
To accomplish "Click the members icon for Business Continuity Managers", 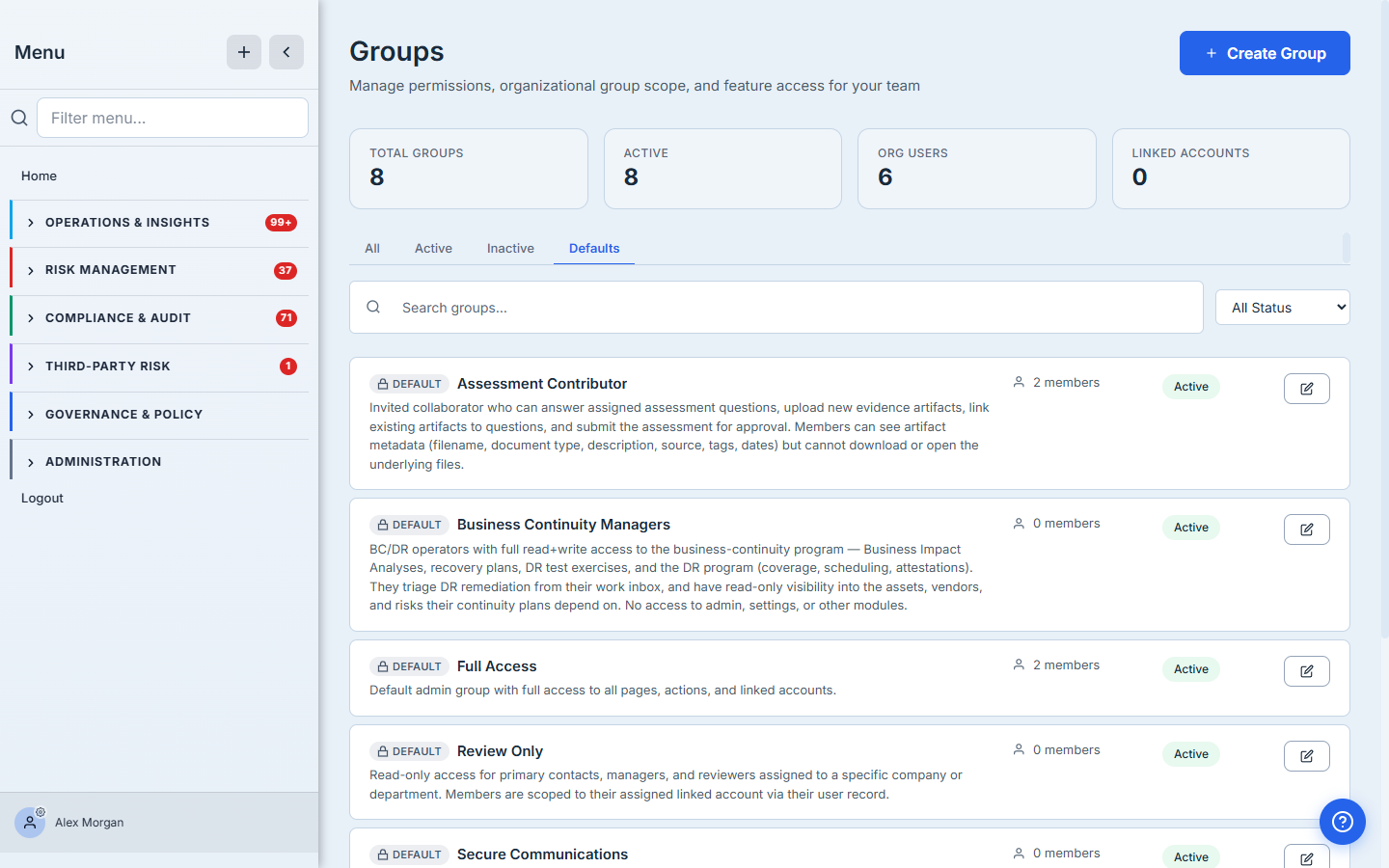I will coord(1019,523).
